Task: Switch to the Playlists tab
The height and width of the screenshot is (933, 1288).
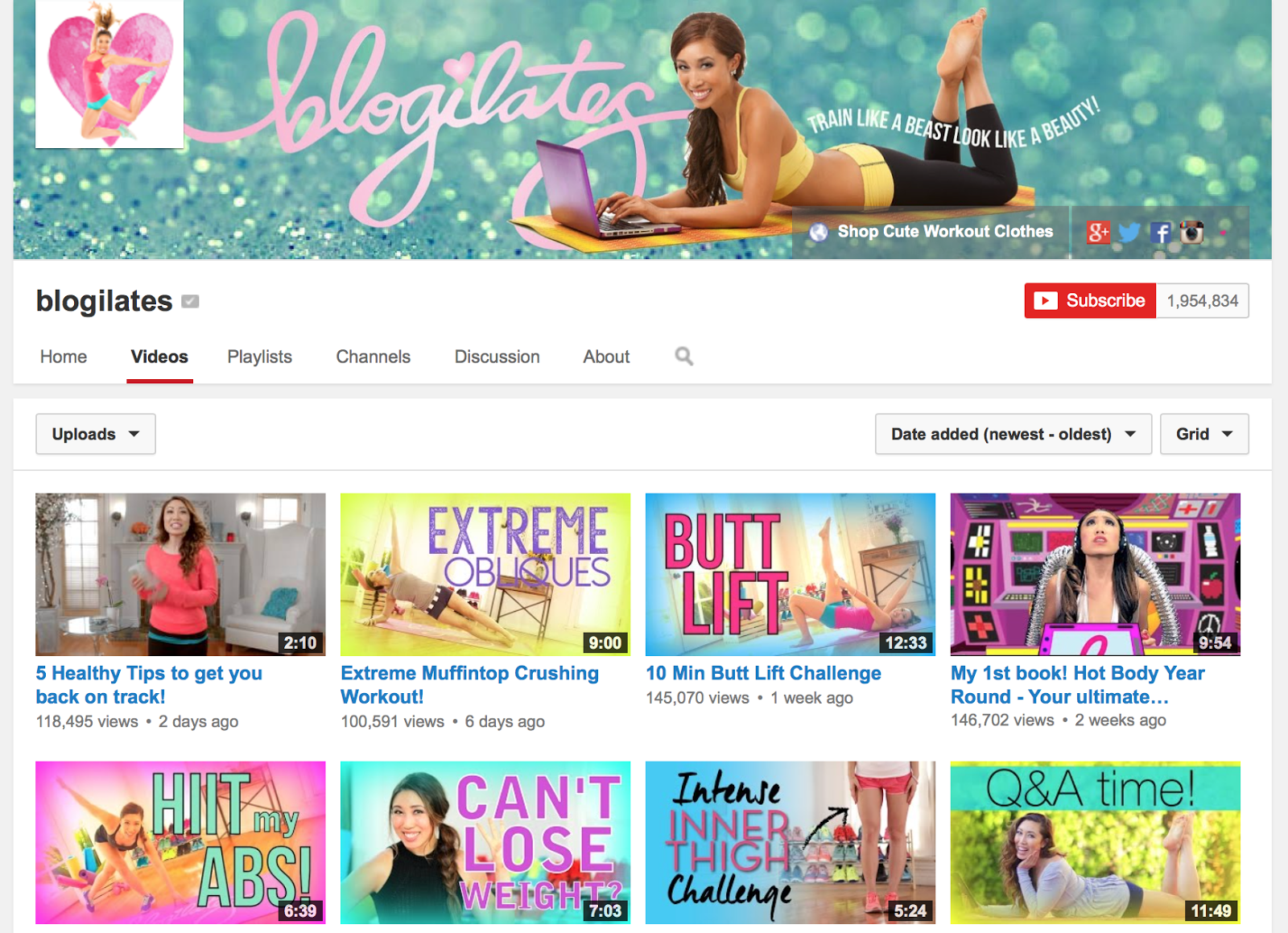Action: coord(259,357)
